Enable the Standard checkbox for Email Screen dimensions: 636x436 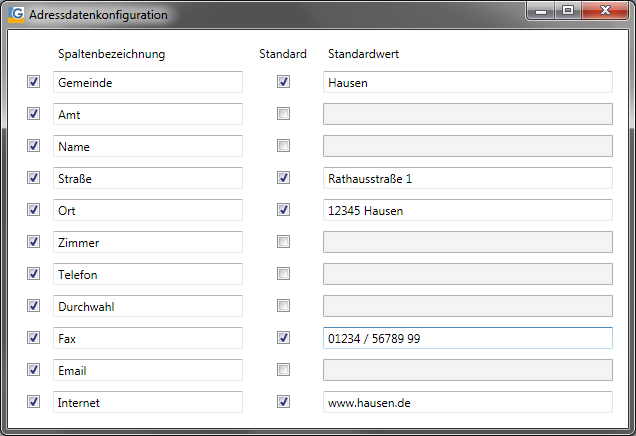coord(284,370)
